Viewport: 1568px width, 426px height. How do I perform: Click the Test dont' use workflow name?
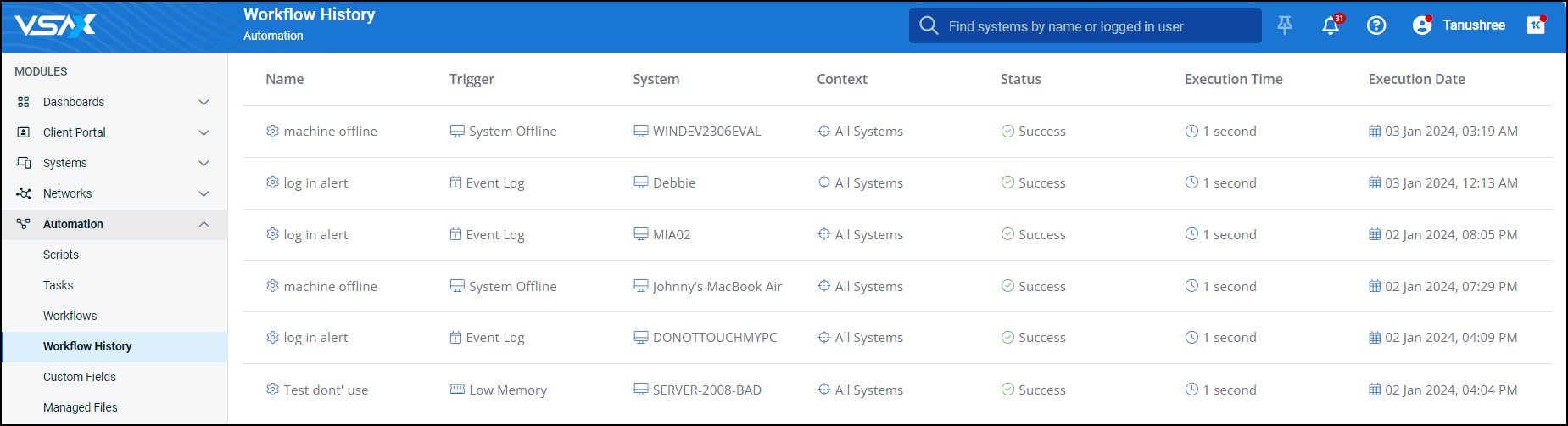point(326,390)
